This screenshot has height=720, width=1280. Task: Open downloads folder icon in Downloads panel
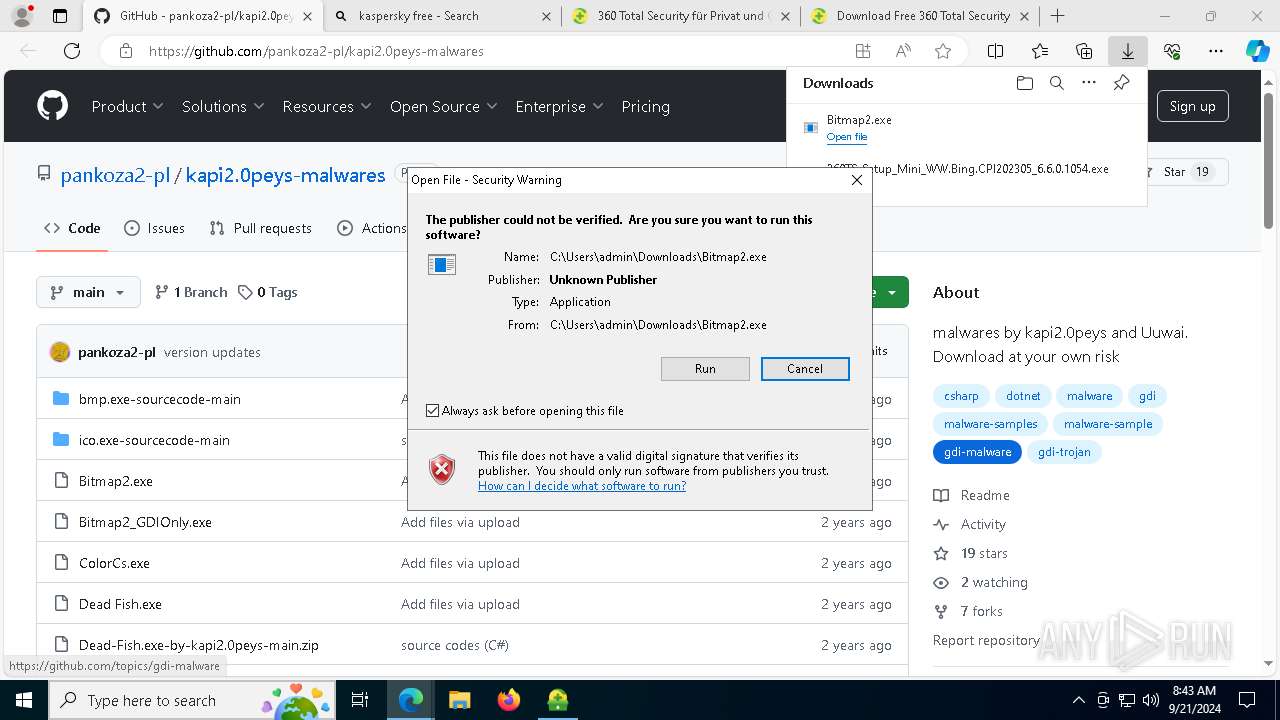point(1024,83)
